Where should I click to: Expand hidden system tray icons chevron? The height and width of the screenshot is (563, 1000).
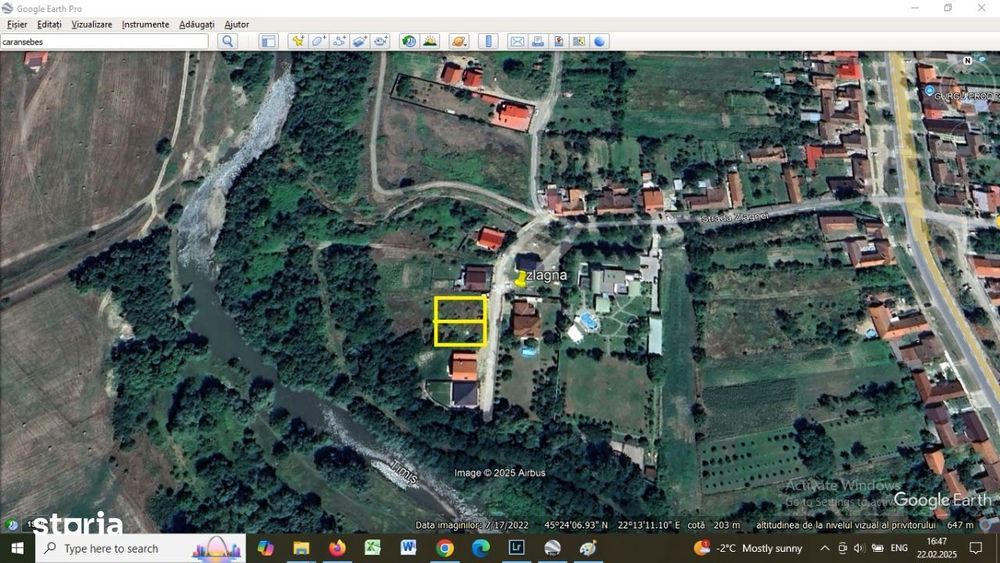825,548
